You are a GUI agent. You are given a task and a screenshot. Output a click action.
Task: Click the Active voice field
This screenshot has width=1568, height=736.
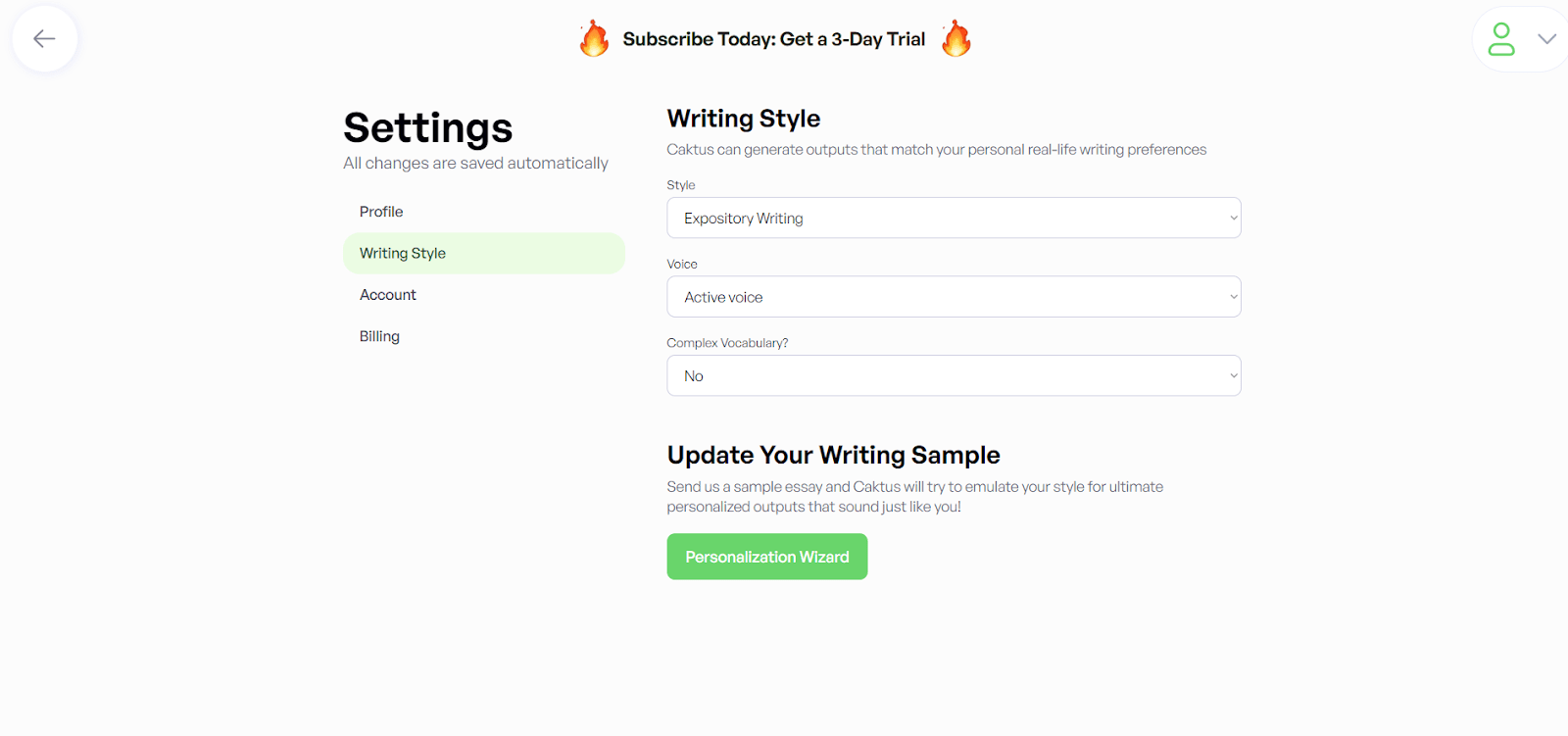pyautogui.click(x=953, y=296)
